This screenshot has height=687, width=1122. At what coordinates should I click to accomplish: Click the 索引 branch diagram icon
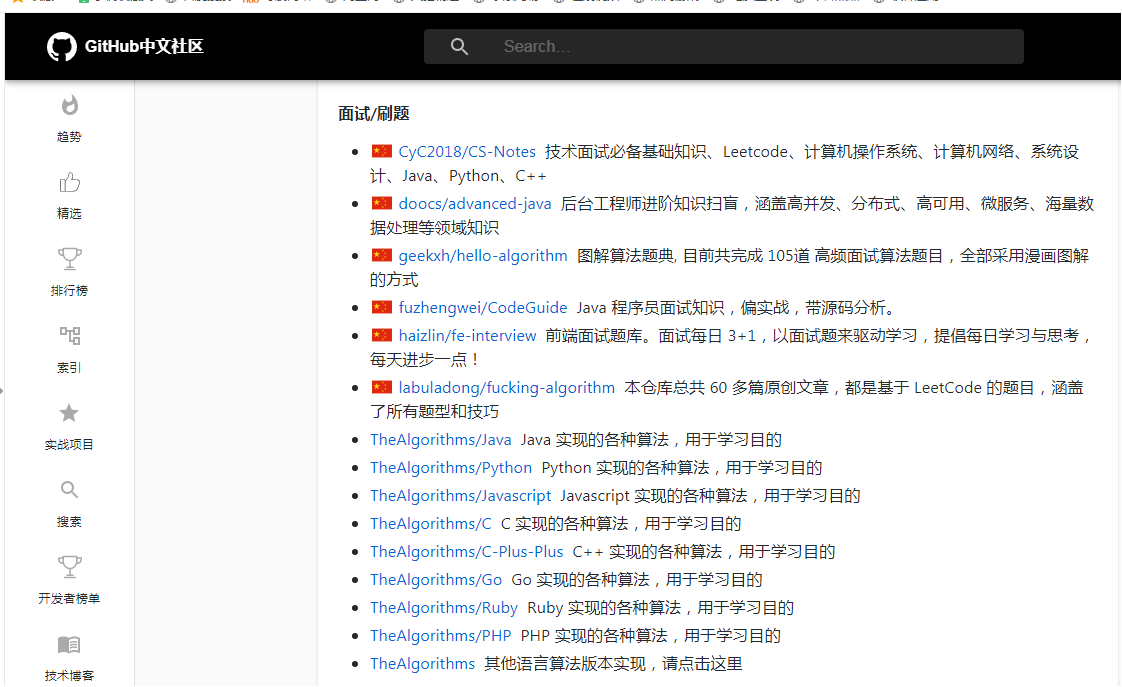(69, 335)
